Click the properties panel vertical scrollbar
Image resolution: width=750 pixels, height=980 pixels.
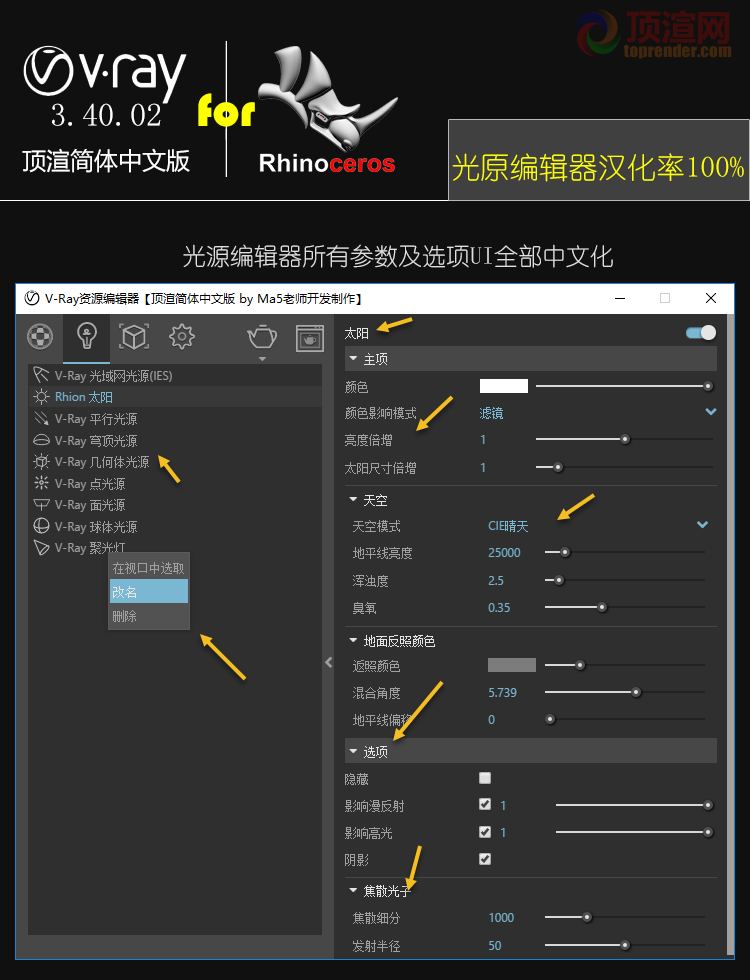(x=731, y=634)
